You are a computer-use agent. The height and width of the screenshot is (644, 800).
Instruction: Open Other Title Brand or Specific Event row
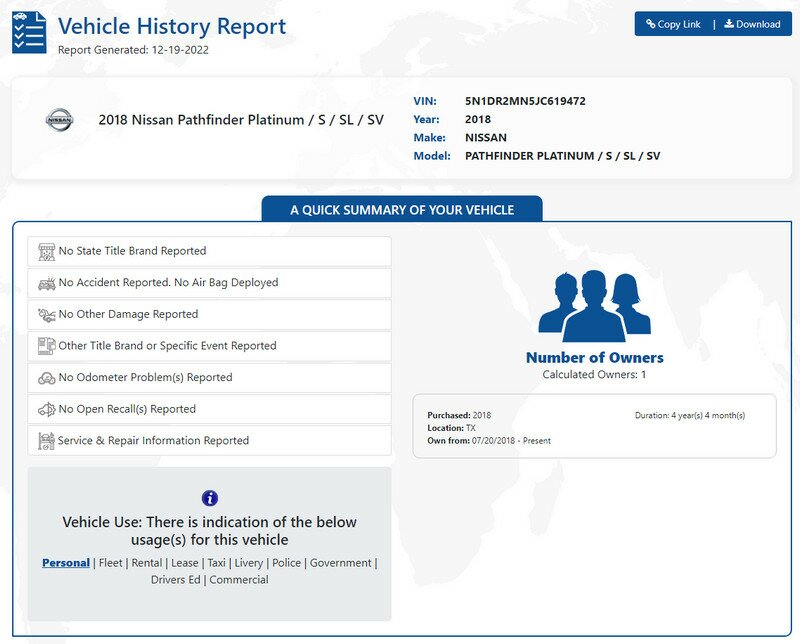210,346
